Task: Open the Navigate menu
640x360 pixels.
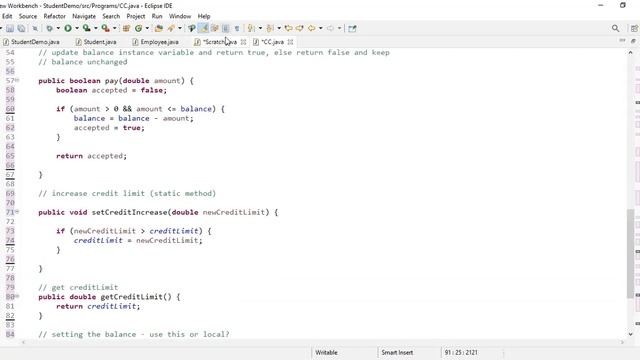Action: (x=84, y=16)
